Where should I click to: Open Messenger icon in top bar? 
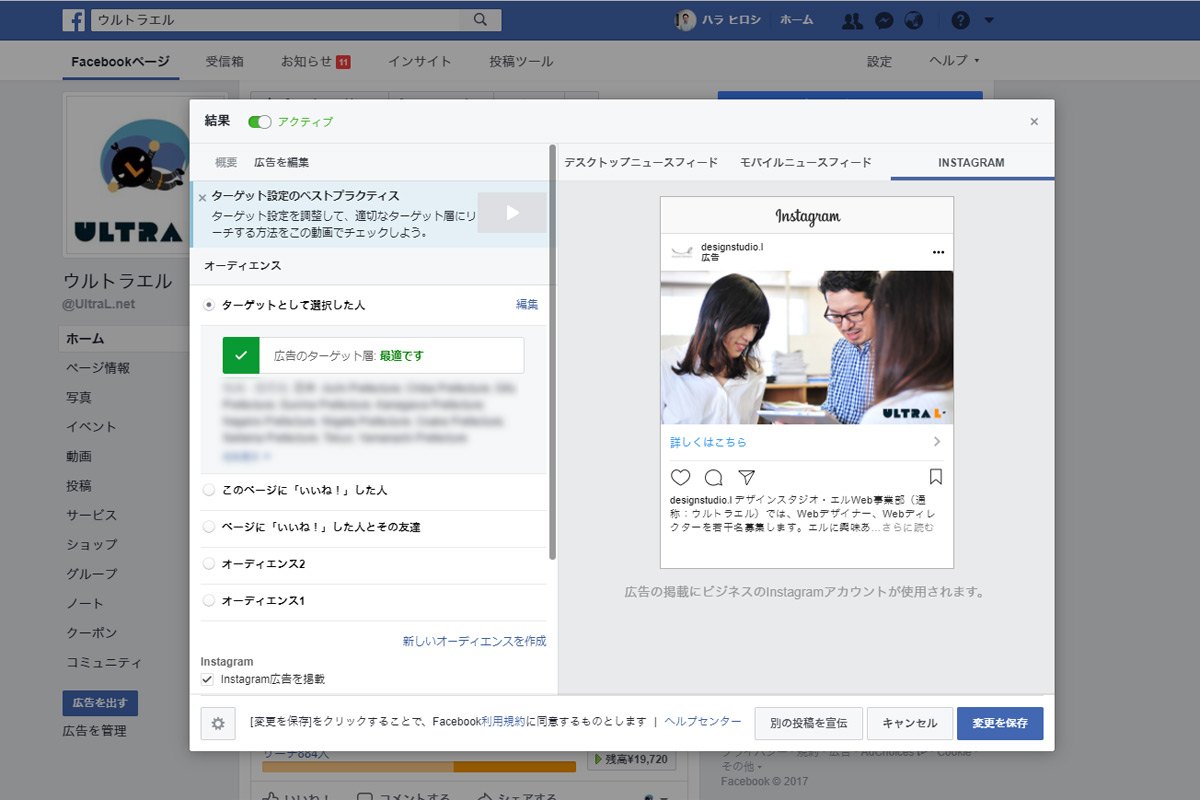884,20
